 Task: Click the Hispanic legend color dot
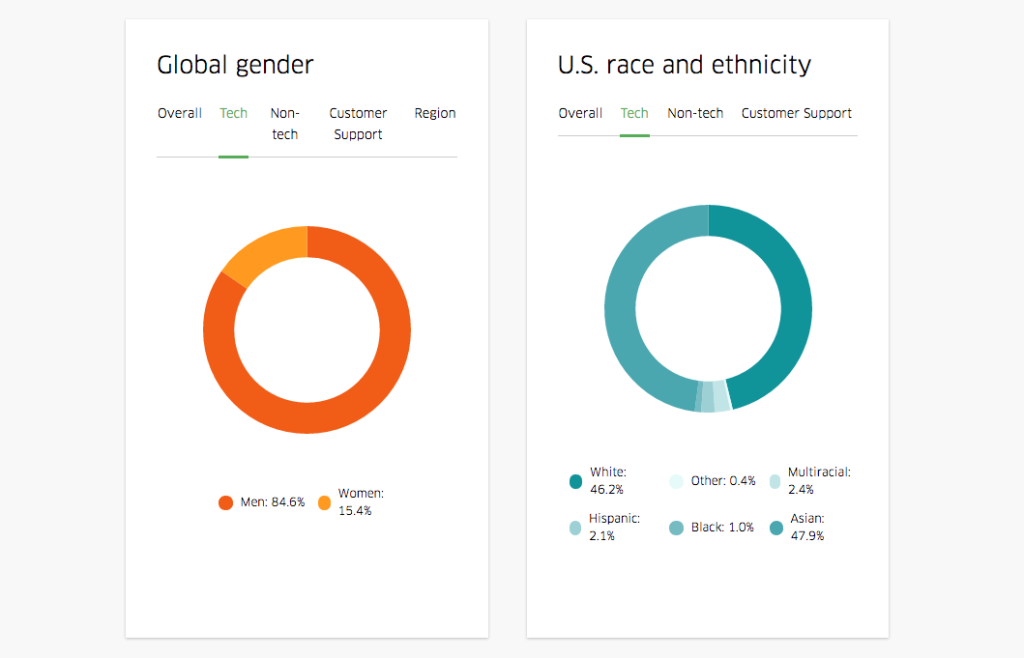[x=575, y=528]
